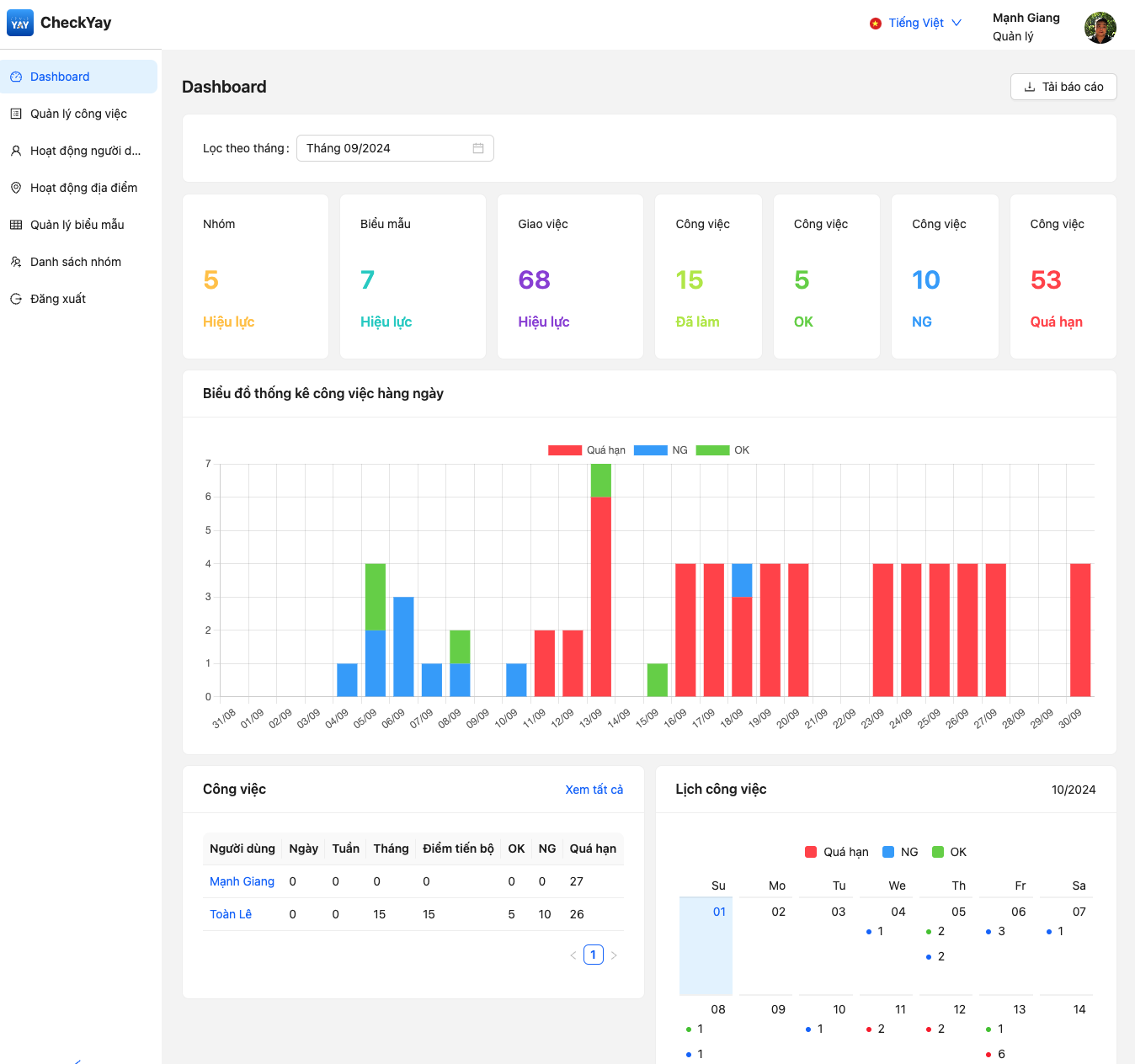The height and width of the screenshot is (1064, 1135).
Task: Click the 30/09 red Quá hạn bar
Action: [x=1080, y=630]
